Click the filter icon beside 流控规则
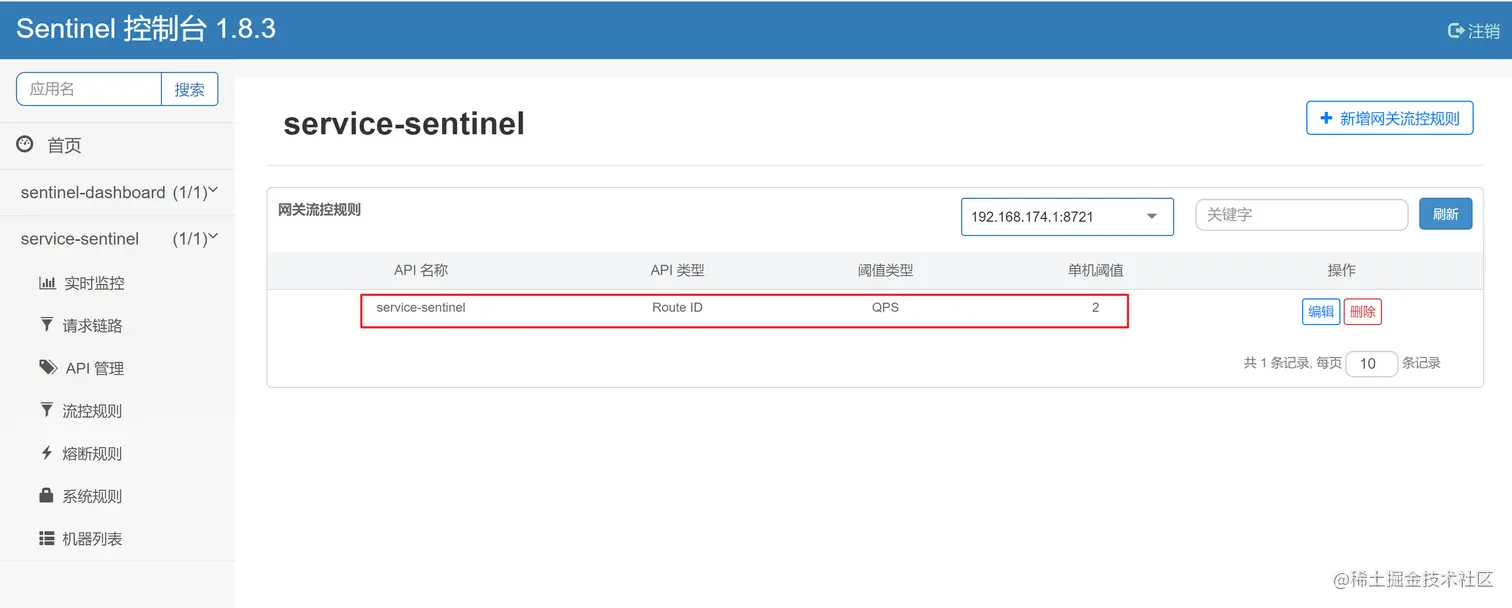1512x608 pixels. tap(46, 410)
